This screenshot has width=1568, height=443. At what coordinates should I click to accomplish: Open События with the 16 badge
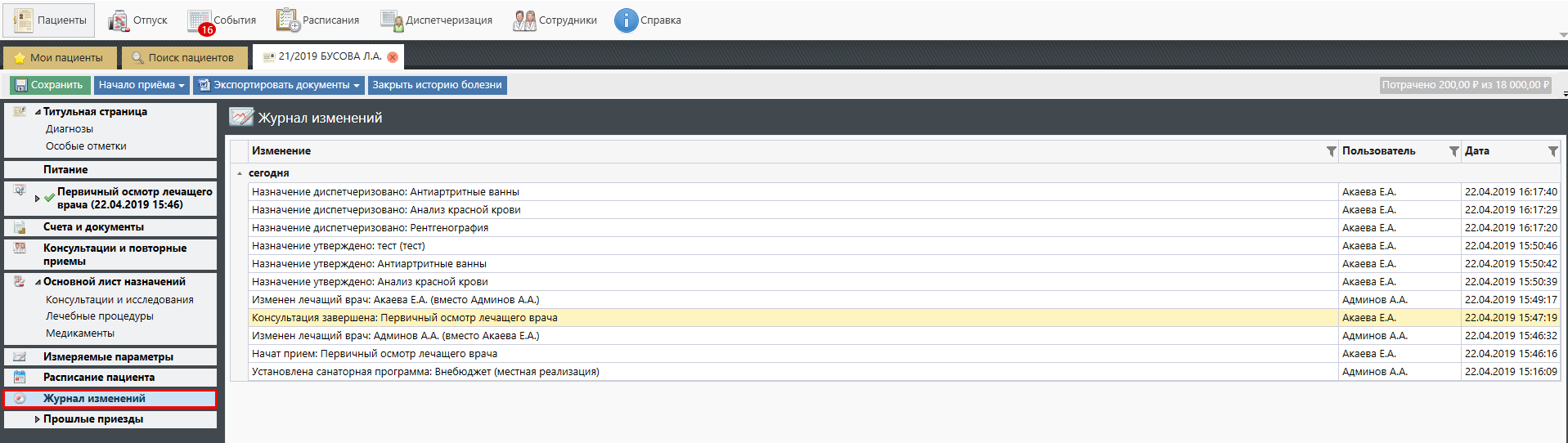tap(200, 20)
